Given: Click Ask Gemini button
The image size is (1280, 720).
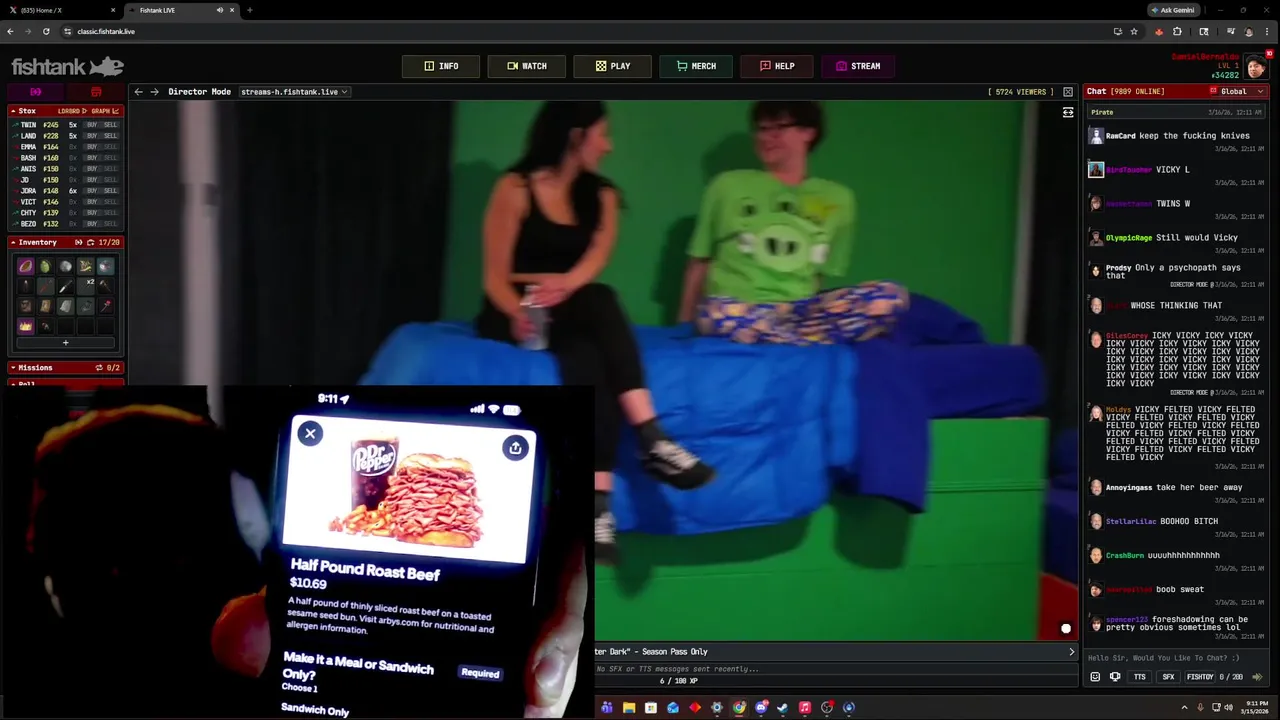Looking at the screenshot, I should pyautogui.click(x=1173, y=10).
